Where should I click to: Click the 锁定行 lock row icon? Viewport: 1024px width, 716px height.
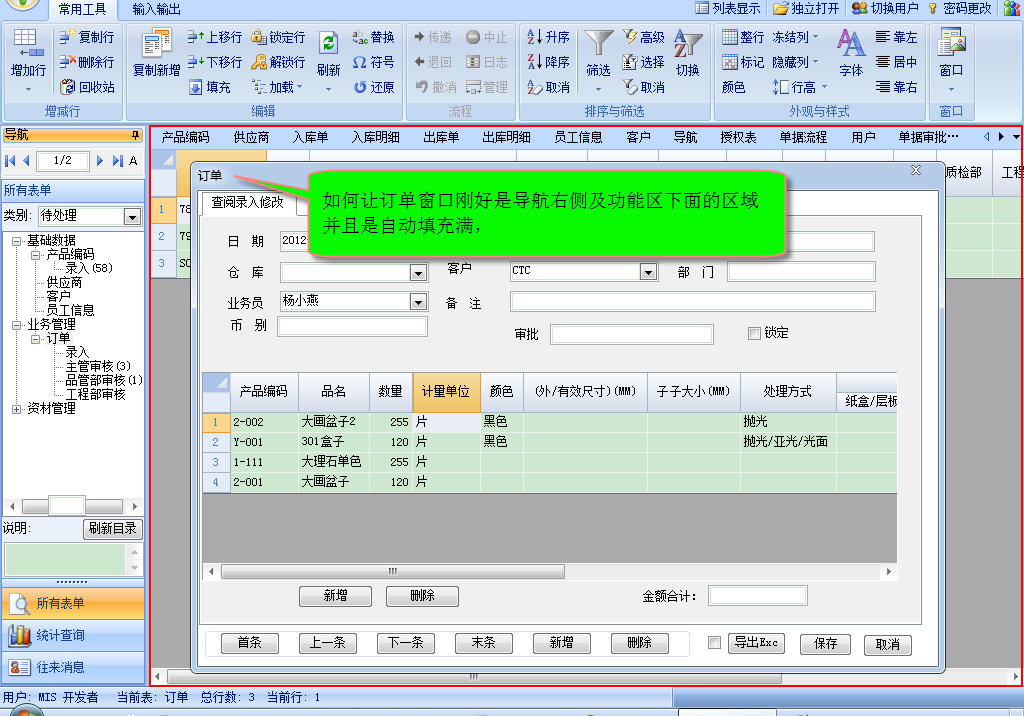(259, 37)
